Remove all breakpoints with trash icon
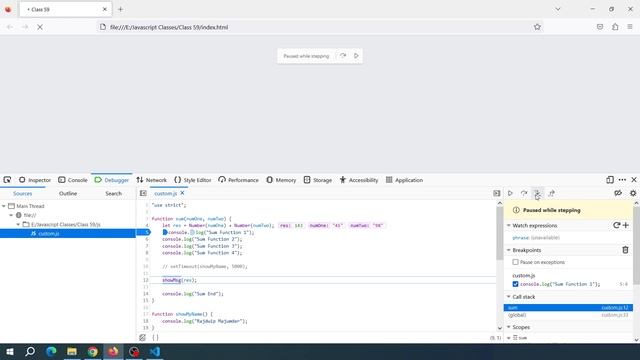640x360 pixels. pyautogui.click(x=625, y=250)
